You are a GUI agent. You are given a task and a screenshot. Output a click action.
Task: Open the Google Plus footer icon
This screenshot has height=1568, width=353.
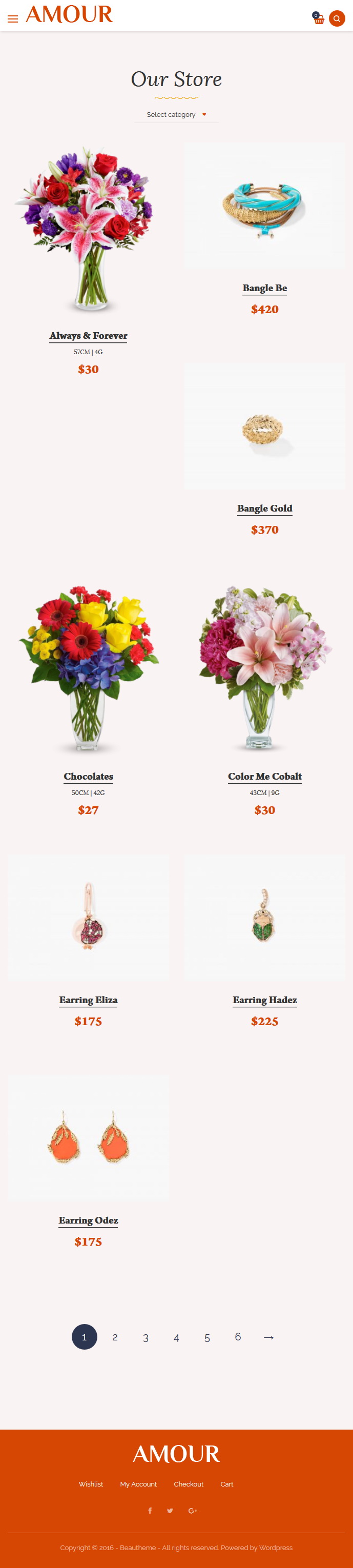193,1510
